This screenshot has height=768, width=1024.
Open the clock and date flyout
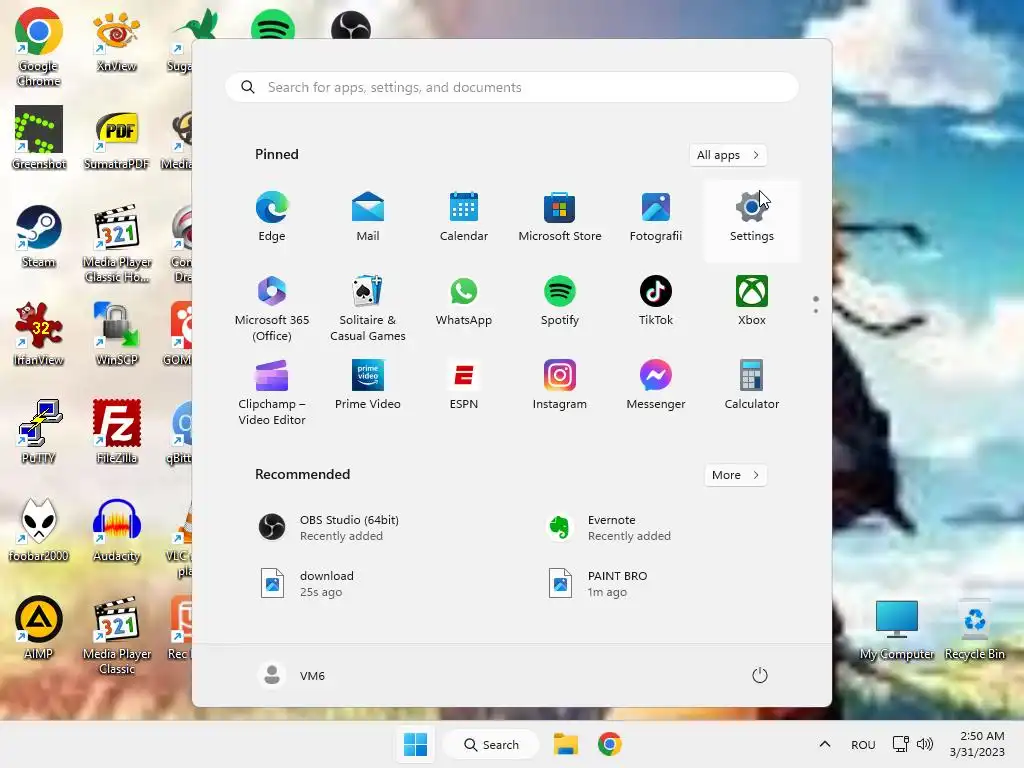click(x=978, y=744)
